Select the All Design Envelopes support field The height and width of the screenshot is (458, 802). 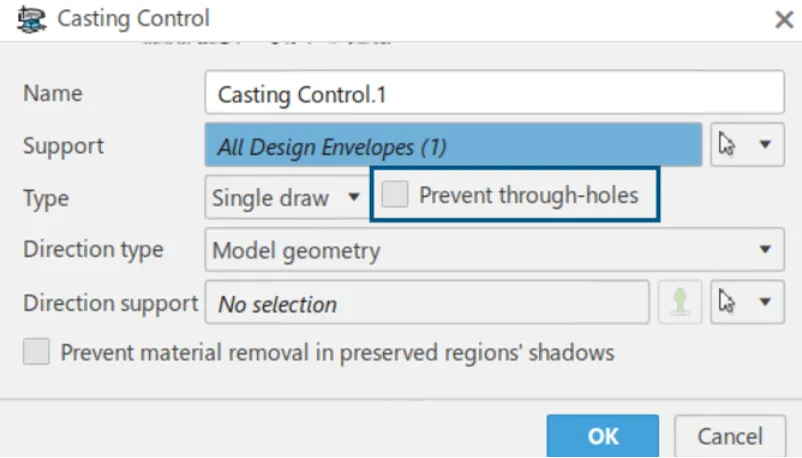pos(453,146)
